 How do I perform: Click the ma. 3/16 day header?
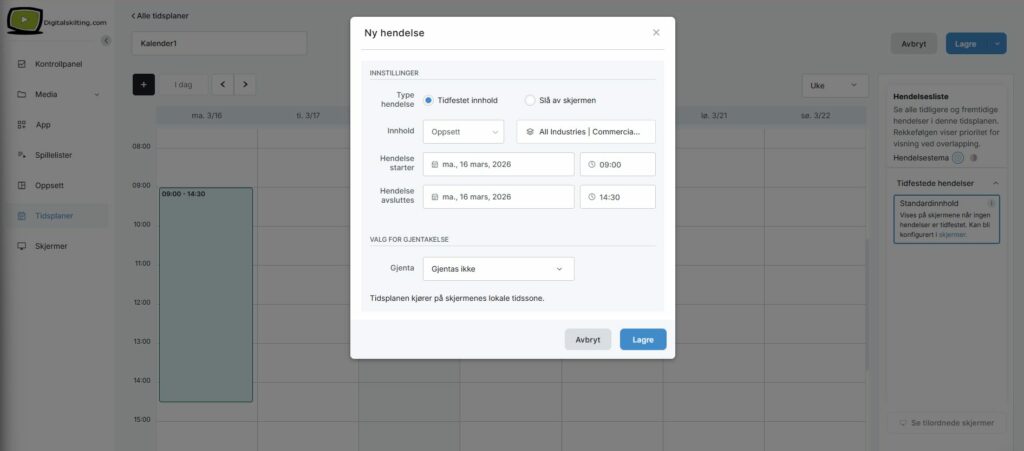point(206,116)
